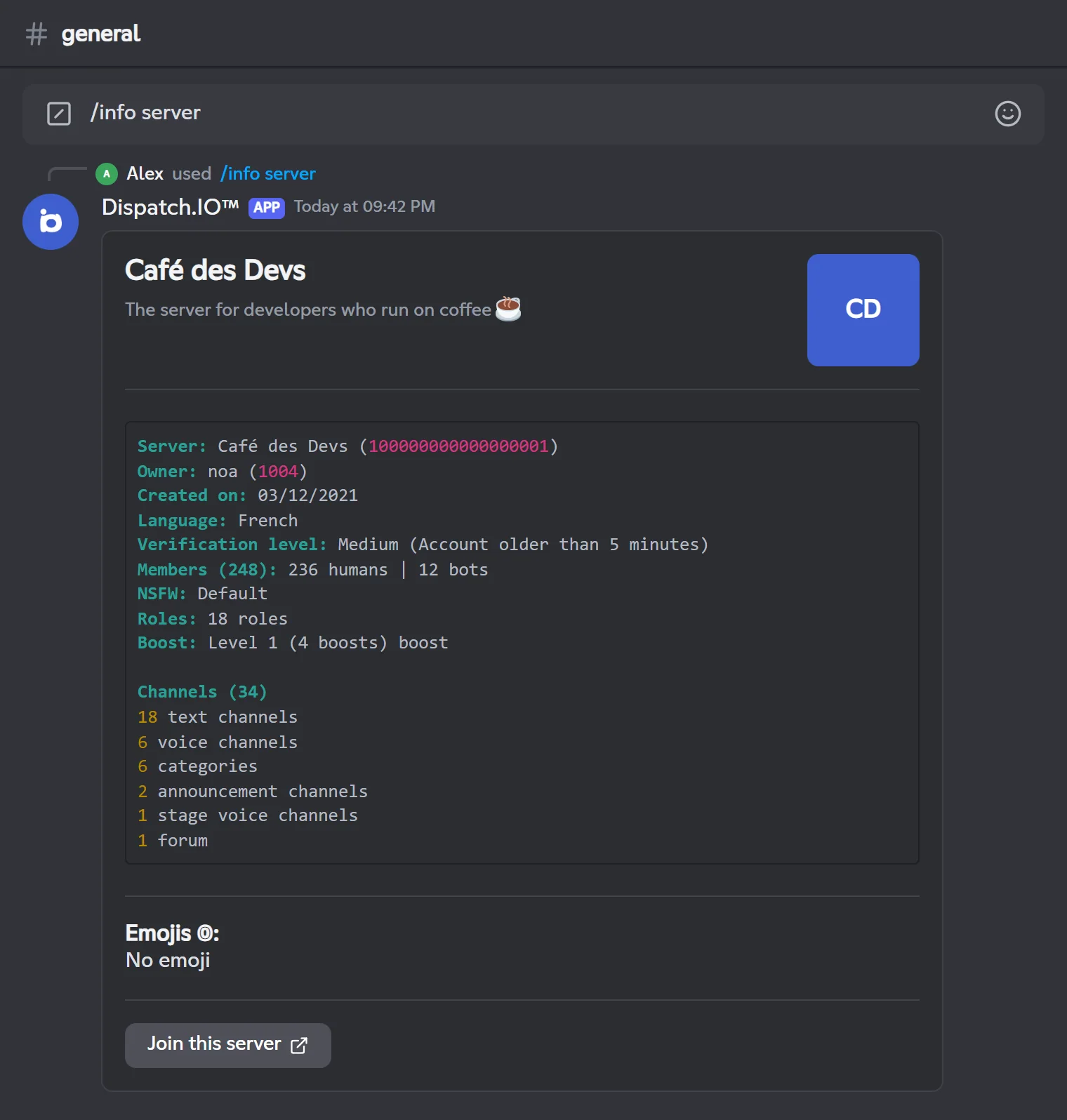Click the Café des Devs embed title
This screenshot has width=1067, height=1120.
pos(216,271)
